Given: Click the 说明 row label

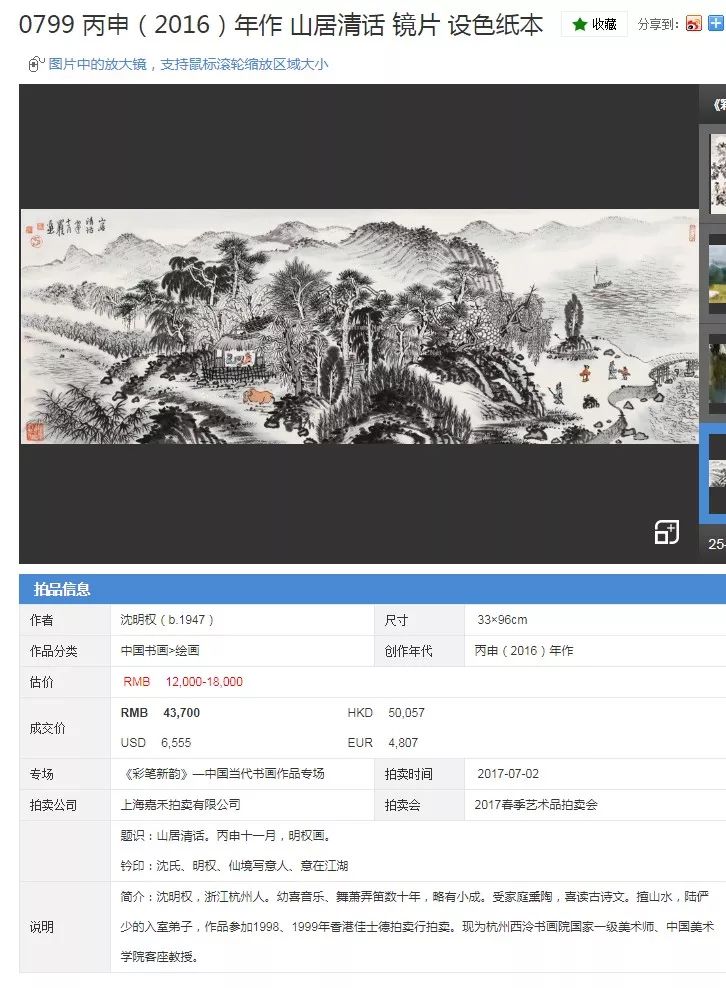Looking at the screenshot, I should pos(42,927).
